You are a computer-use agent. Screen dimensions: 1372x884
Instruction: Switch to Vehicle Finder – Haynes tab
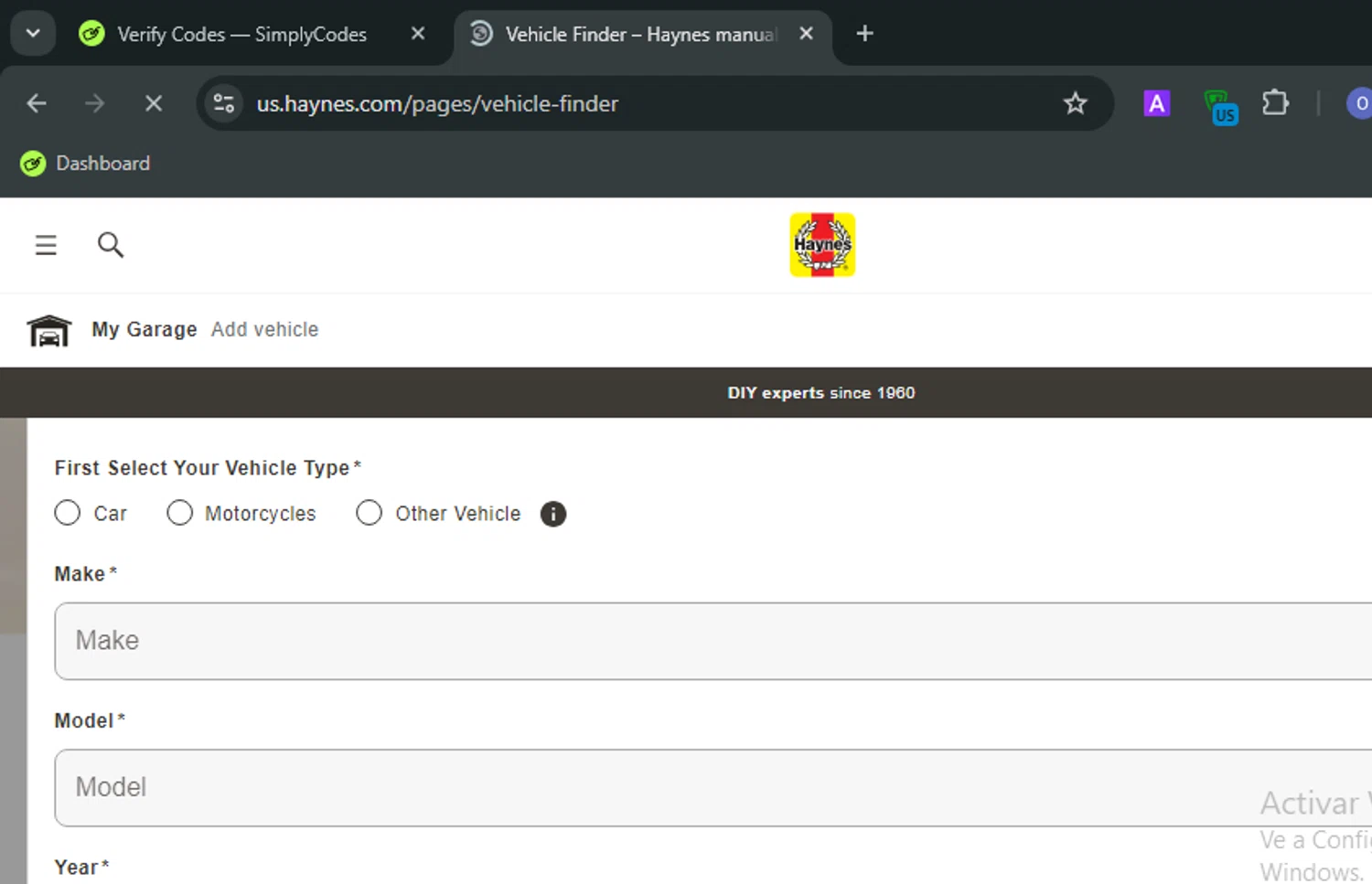coord(641,34)
